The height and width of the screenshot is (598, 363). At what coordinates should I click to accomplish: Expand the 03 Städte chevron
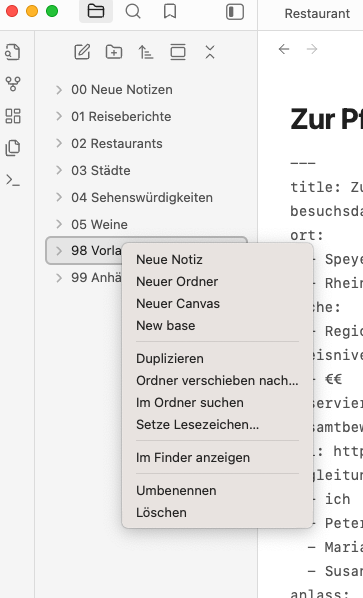tap(59, 170)
